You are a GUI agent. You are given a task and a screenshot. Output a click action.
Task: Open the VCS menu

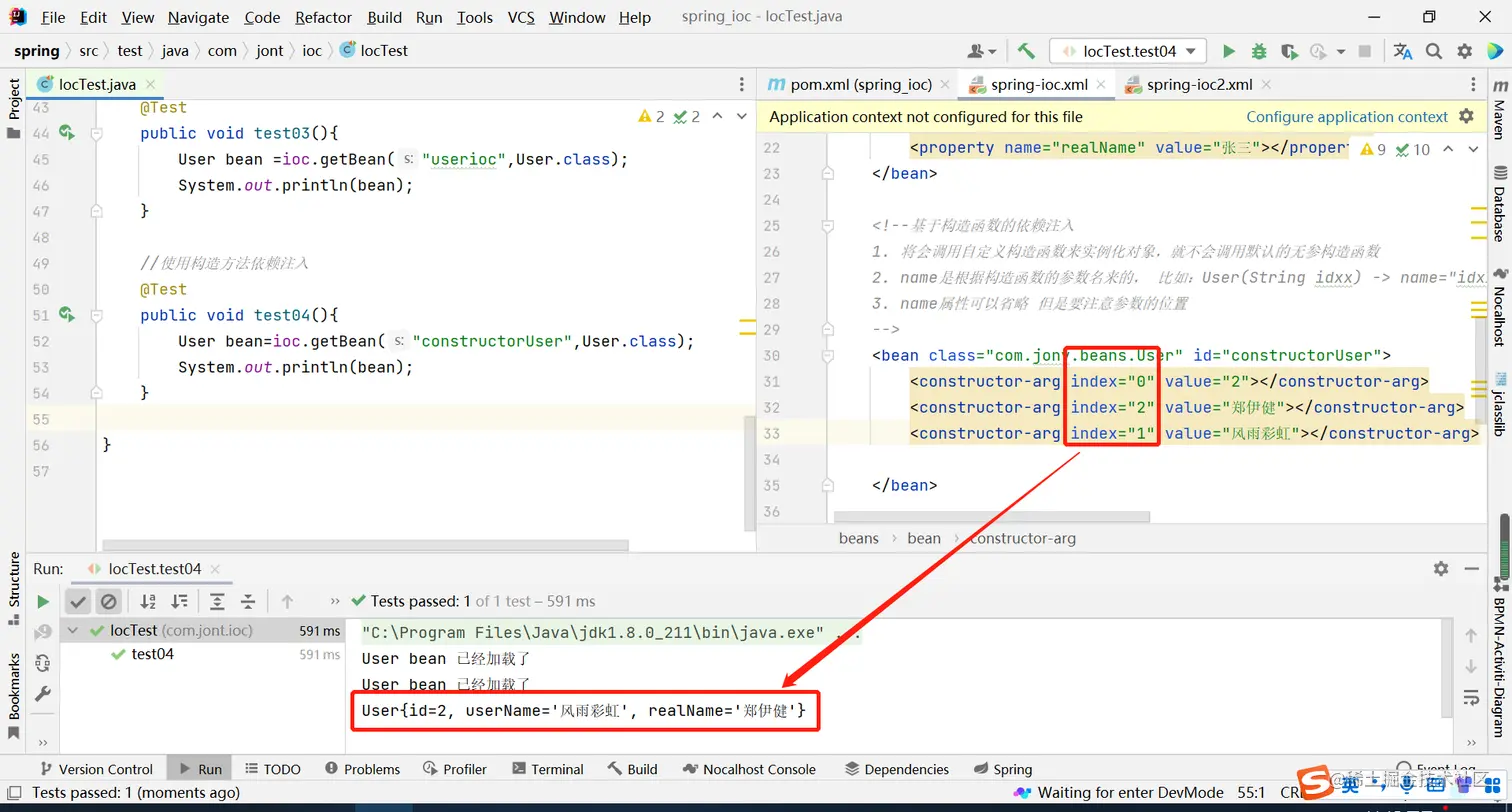(x=521, y=17)
